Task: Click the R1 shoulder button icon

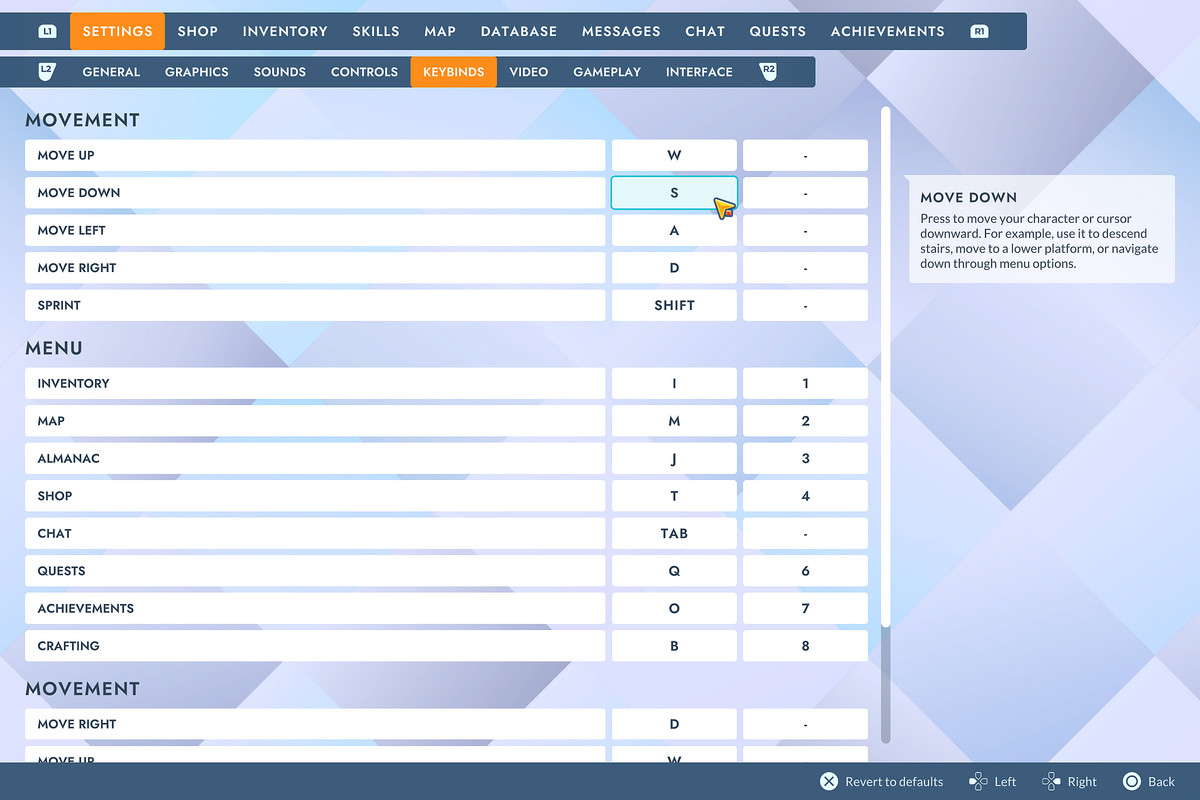Action: (979, 31)
